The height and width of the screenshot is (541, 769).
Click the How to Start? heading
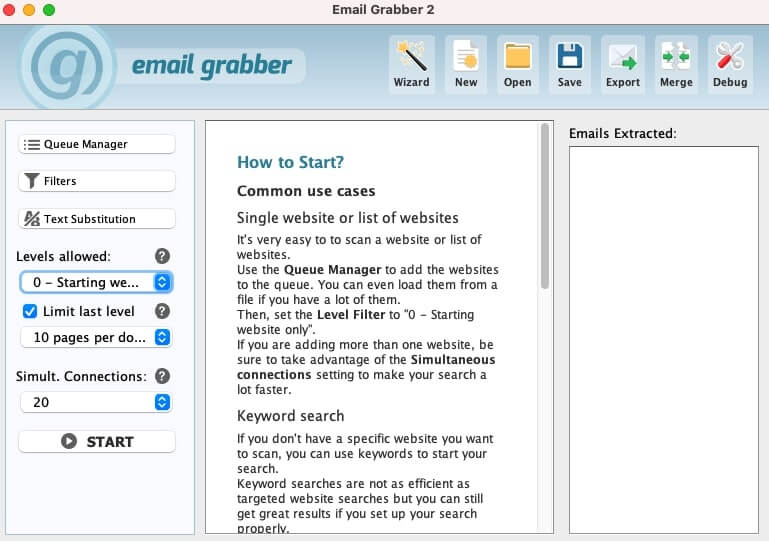[290, 162]
